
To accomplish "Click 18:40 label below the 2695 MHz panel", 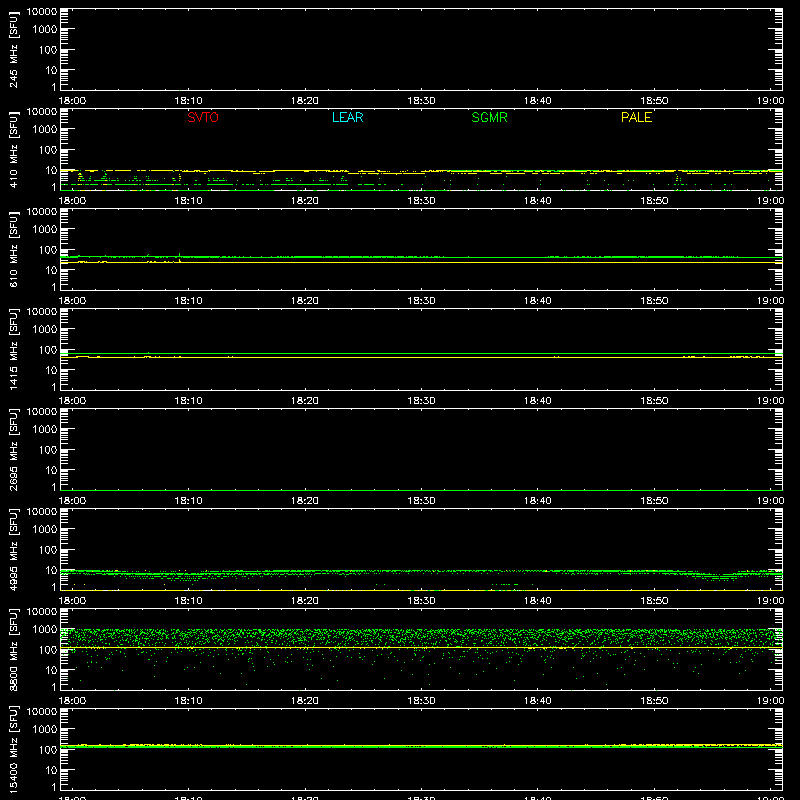I will coord(538,501).
